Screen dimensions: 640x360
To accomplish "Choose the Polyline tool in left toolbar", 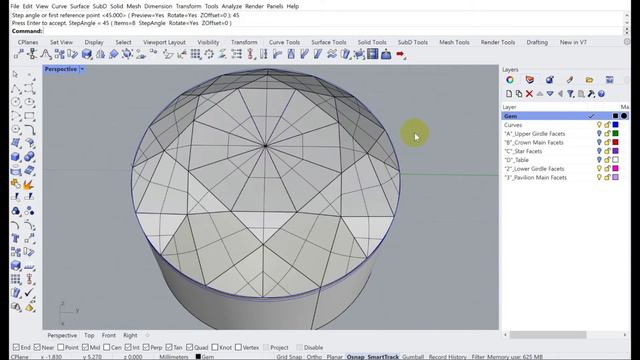I will click(x=16, y=89).
